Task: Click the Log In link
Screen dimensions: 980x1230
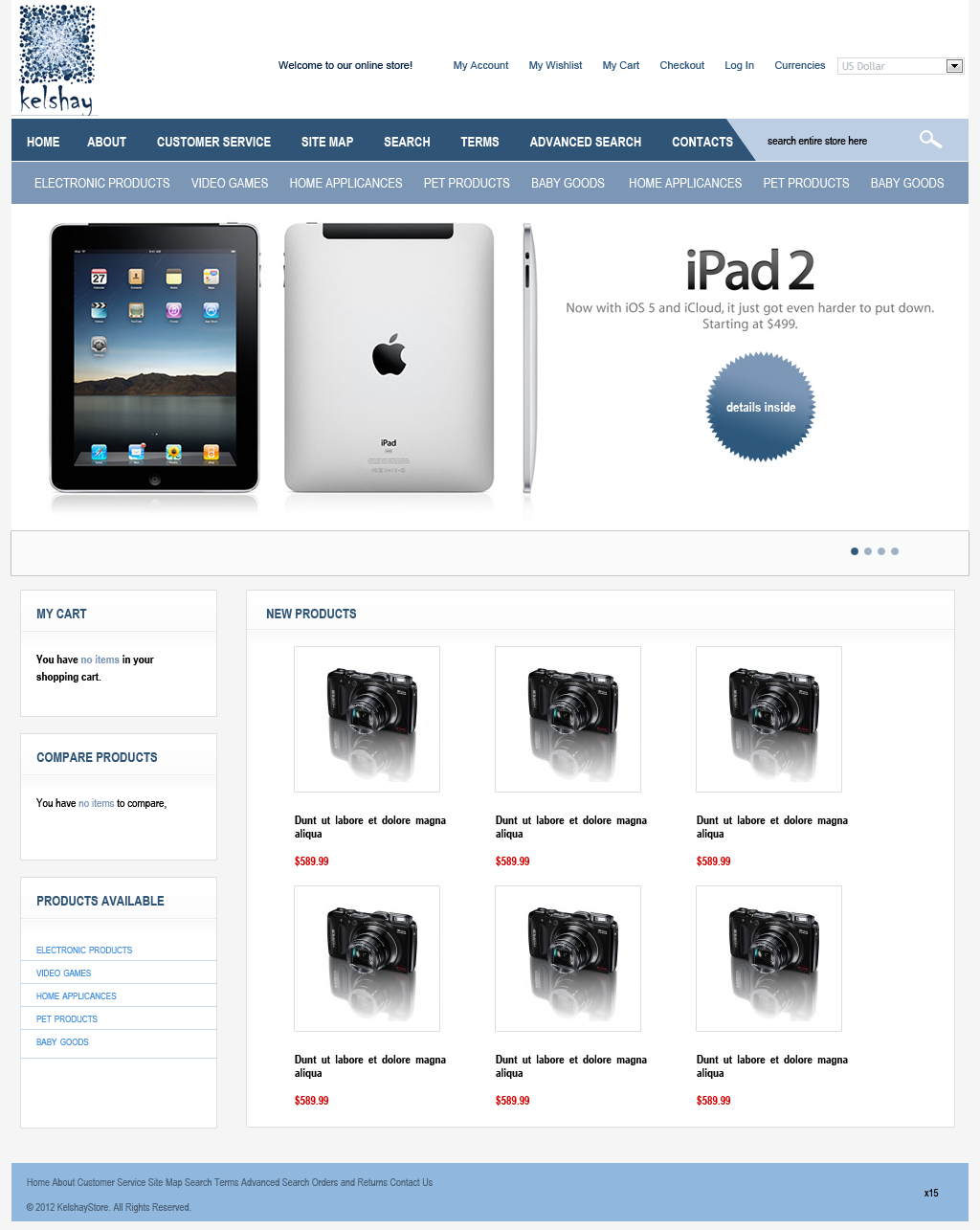Action: pyautogui.click(x=739, y=65)
